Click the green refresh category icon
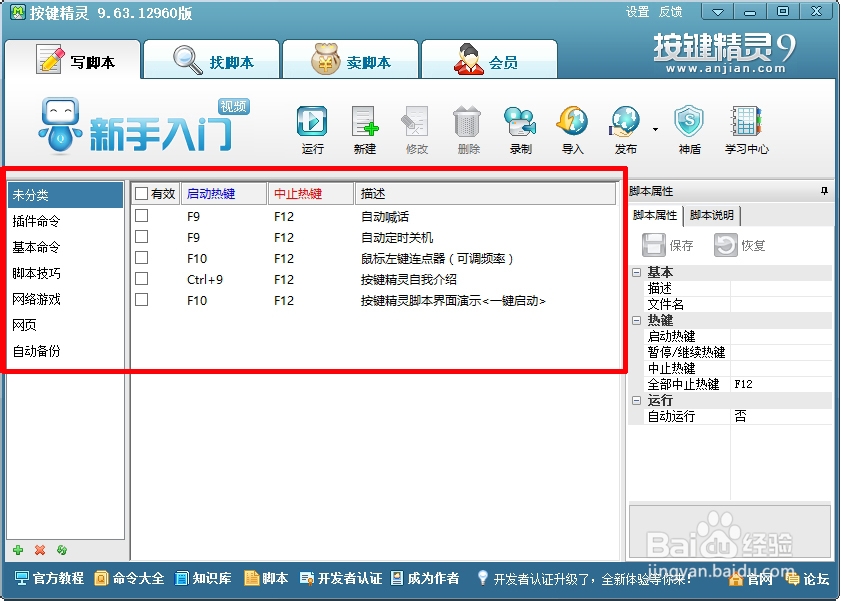This screenshot has width=842, height=601. click(x=62, y=550)
